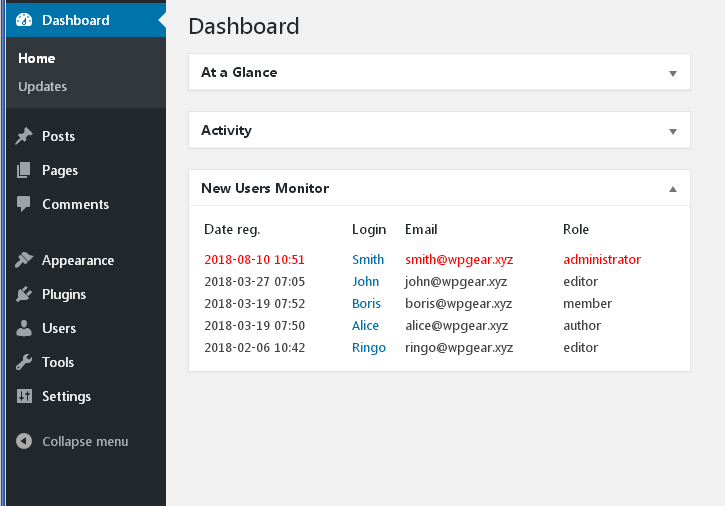Select the date 2018-03-19 07:52

(254, 304)
